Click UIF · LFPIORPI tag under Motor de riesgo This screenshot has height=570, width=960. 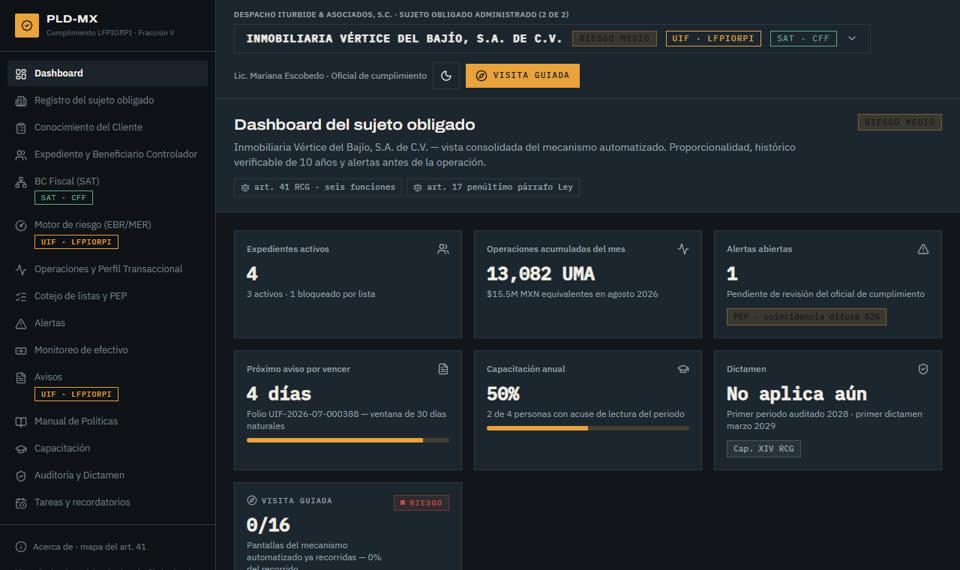(77, 242)
